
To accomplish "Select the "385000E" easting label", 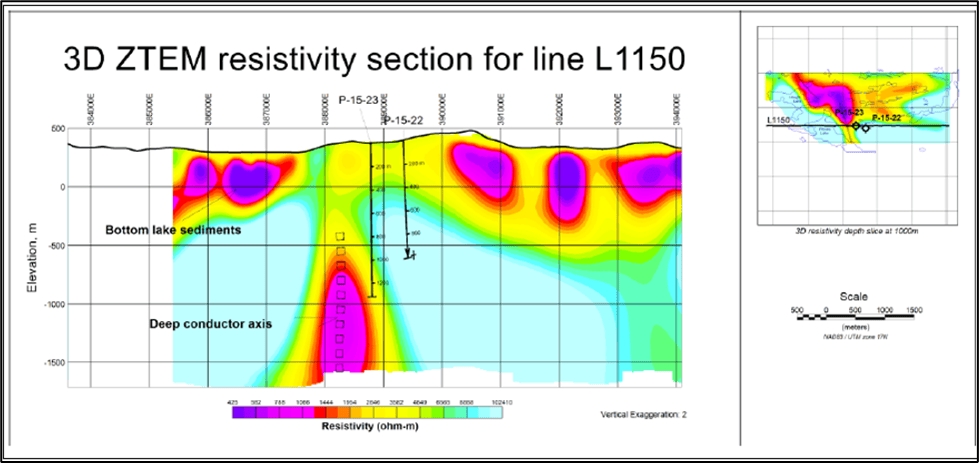I will click(x=149, y=110).
